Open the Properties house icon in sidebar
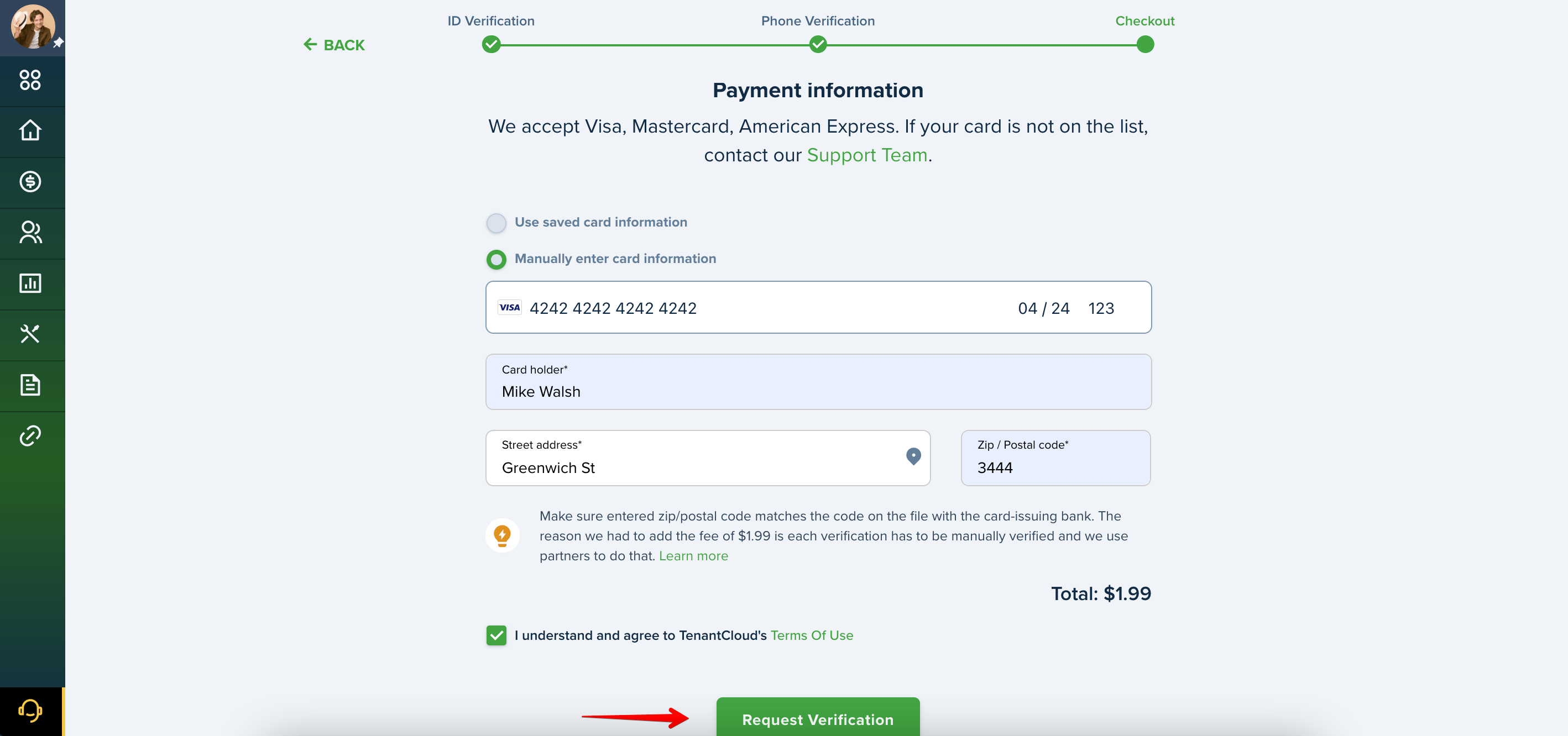 [x=30, y=130]
